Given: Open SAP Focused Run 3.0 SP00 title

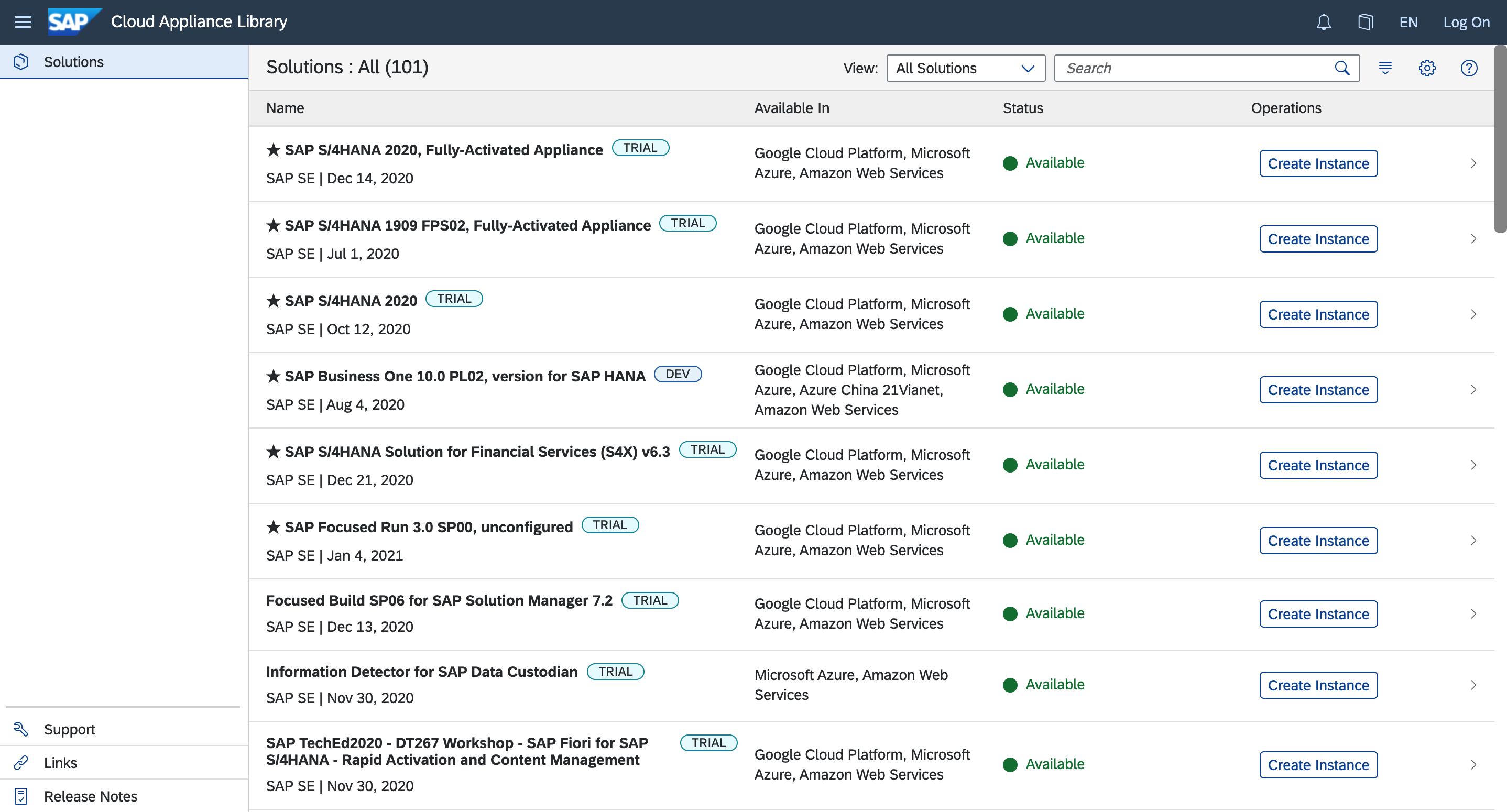Looking at the screenshot, I should pos(429,528).
